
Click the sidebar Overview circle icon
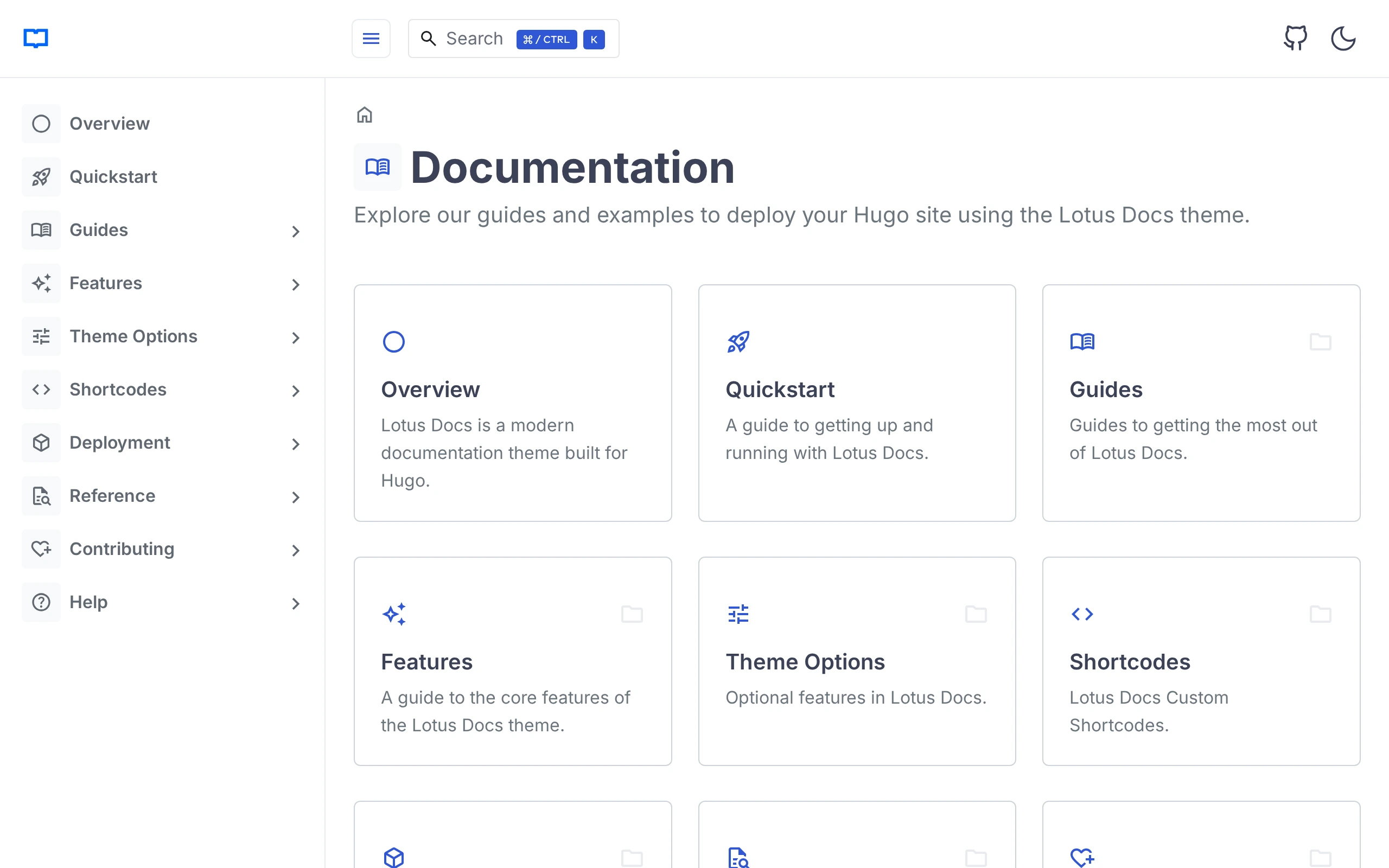pyautogui.click(x=41, y=124)
